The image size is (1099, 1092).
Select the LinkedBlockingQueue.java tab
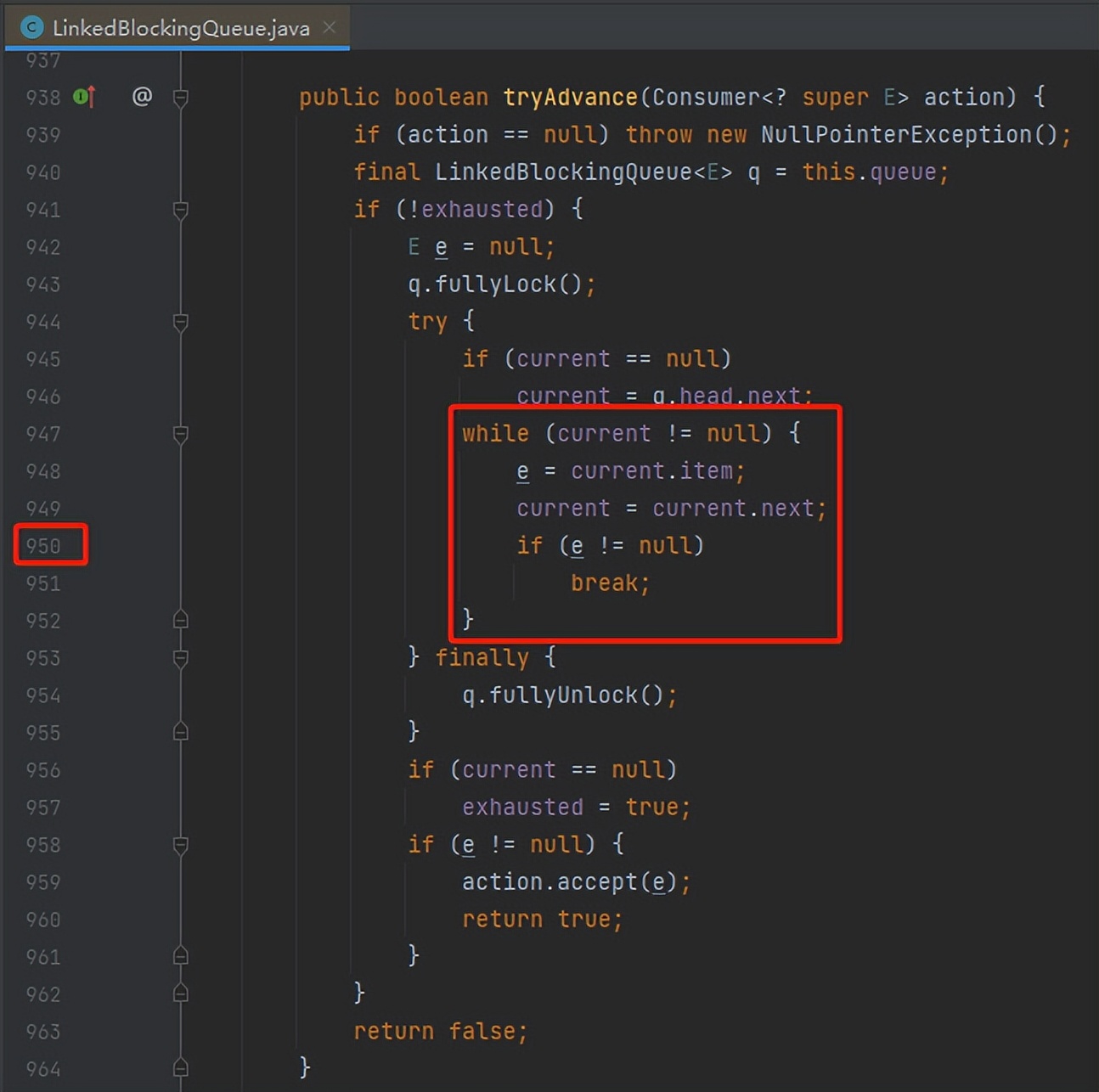pos(178,27)
